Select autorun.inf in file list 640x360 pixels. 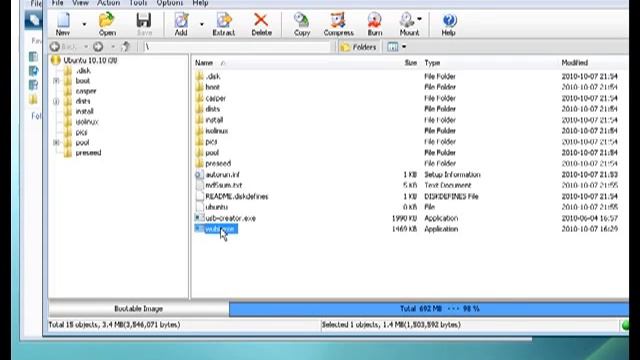click(222, 175)
